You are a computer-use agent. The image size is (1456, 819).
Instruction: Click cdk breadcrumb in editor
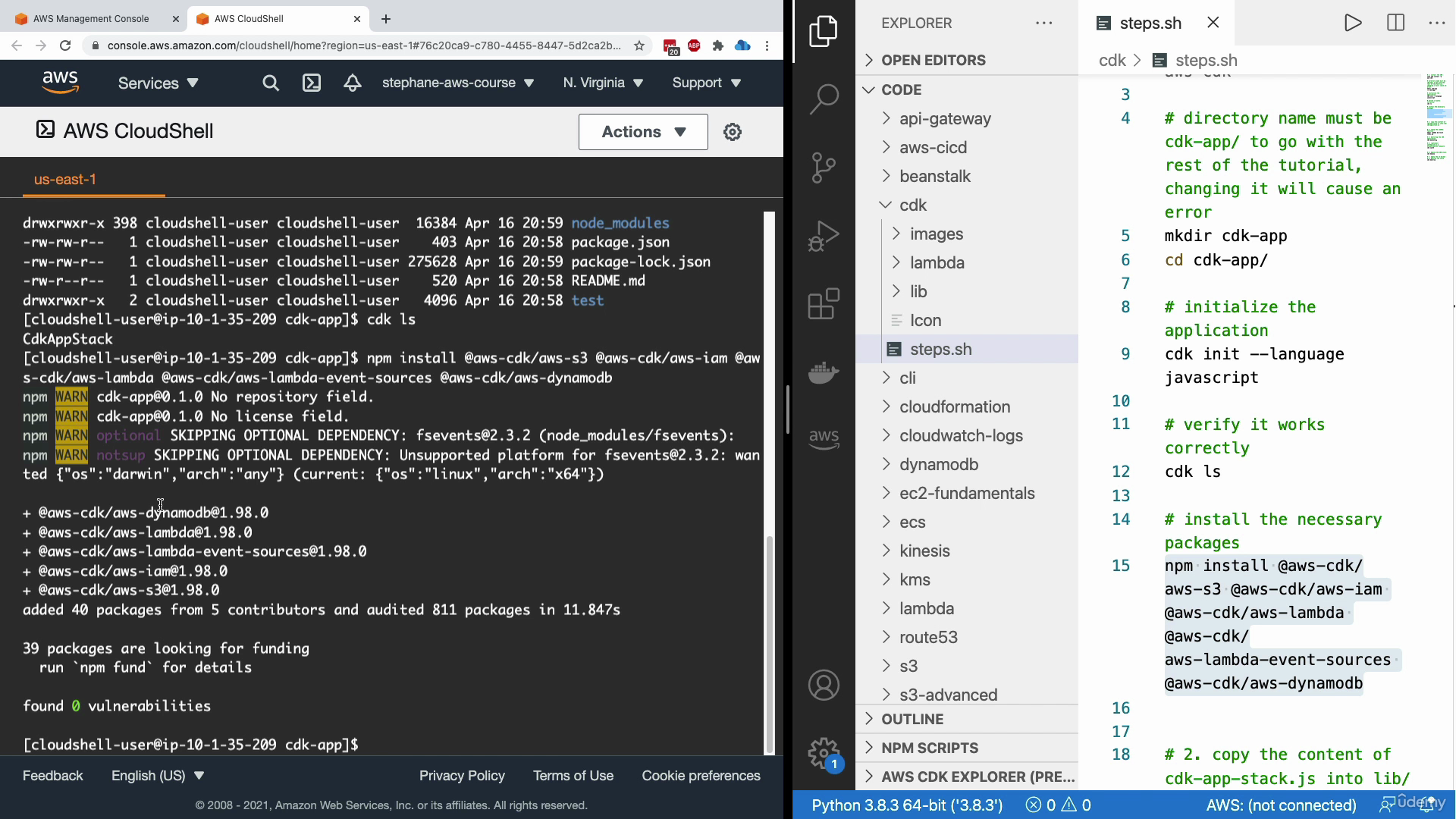[x=1112, y=61]
